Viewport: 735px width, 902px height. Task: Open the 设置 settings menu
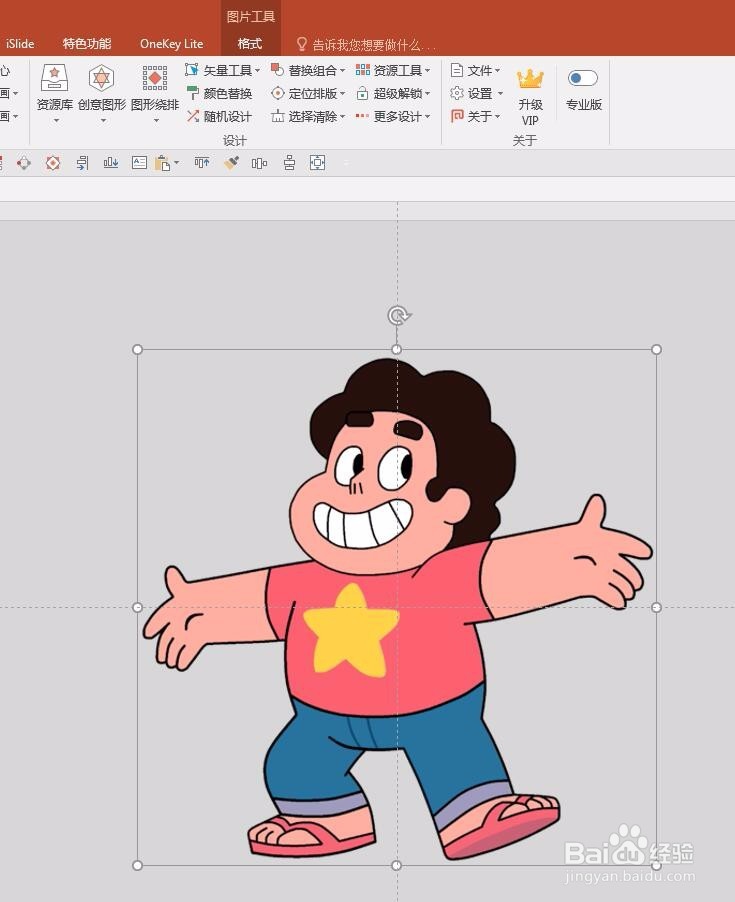point(476,93)
